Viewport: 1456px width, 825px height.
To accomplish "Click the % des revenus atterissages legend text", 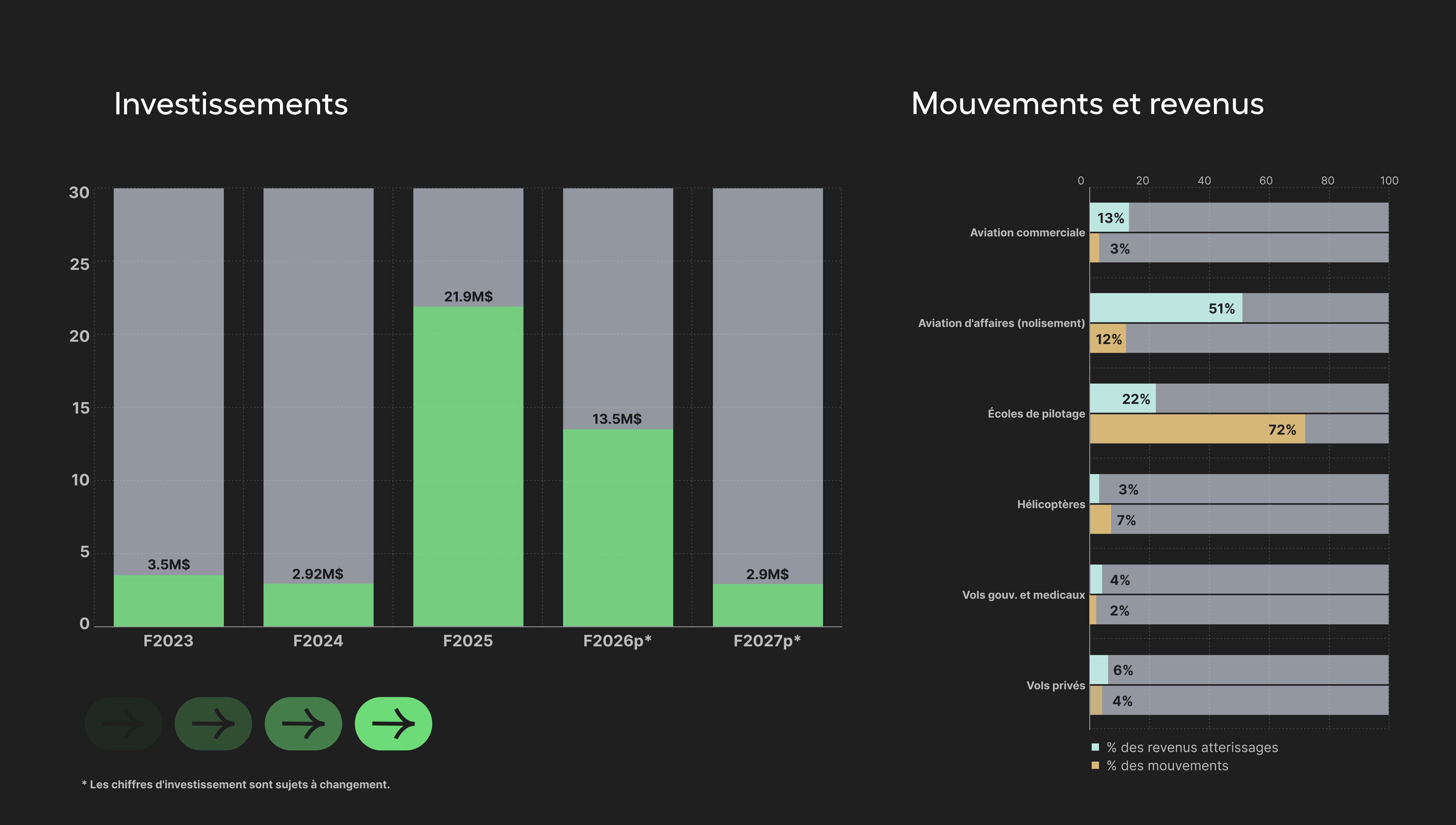I will pos(1192,747).
